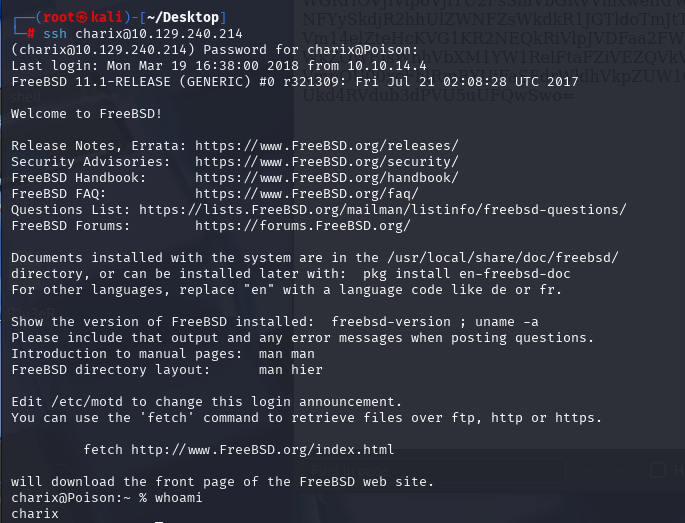Open the FreeBSD Handbook URL

click(x=327, y=178)
